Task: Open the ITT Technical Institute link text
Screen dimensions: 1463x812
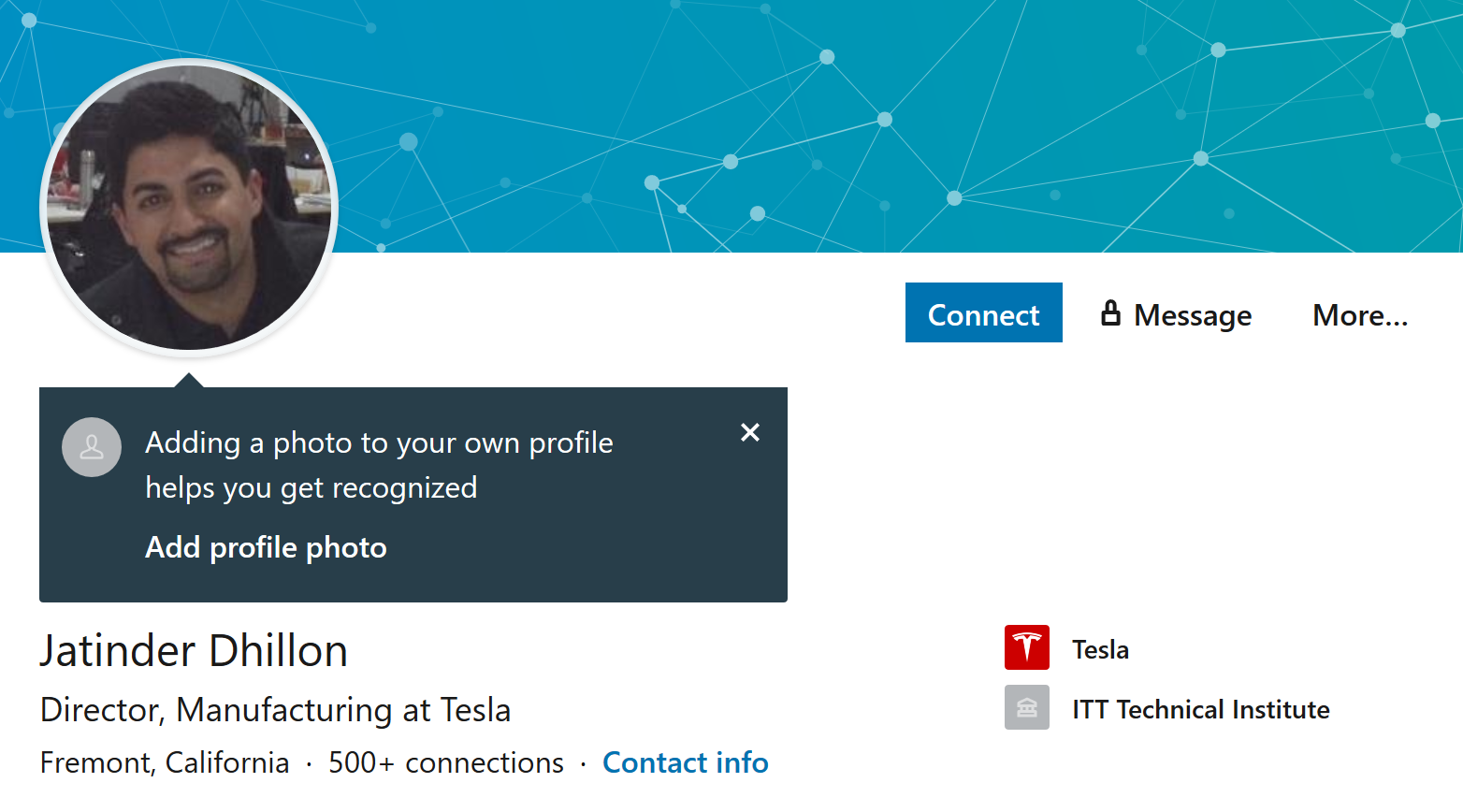Action: (1200, 709)
